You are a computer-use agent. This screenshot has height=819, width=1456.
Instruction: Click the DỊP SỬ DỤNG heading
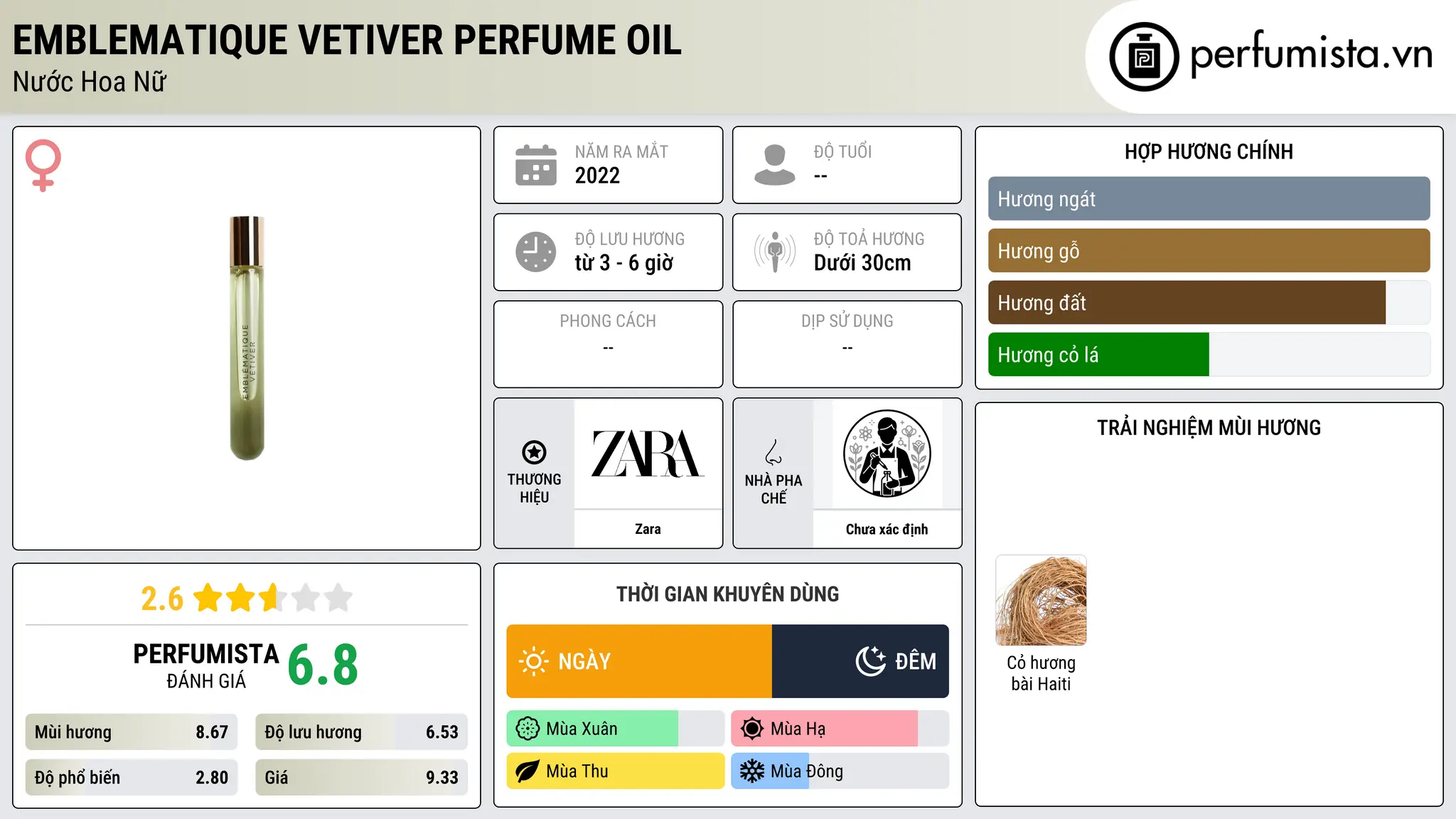coord(847,321)
